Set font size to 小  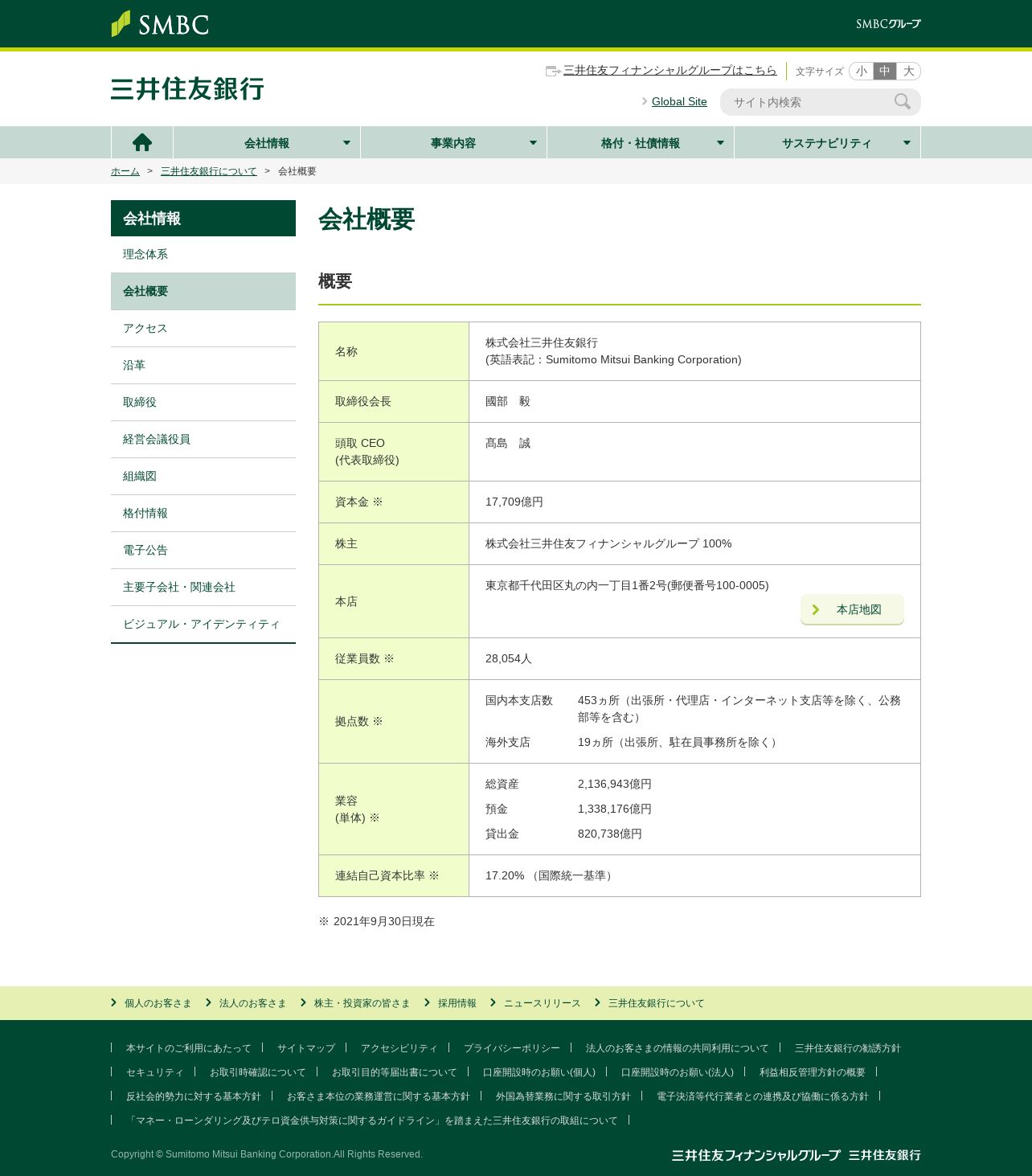[862, 72]
